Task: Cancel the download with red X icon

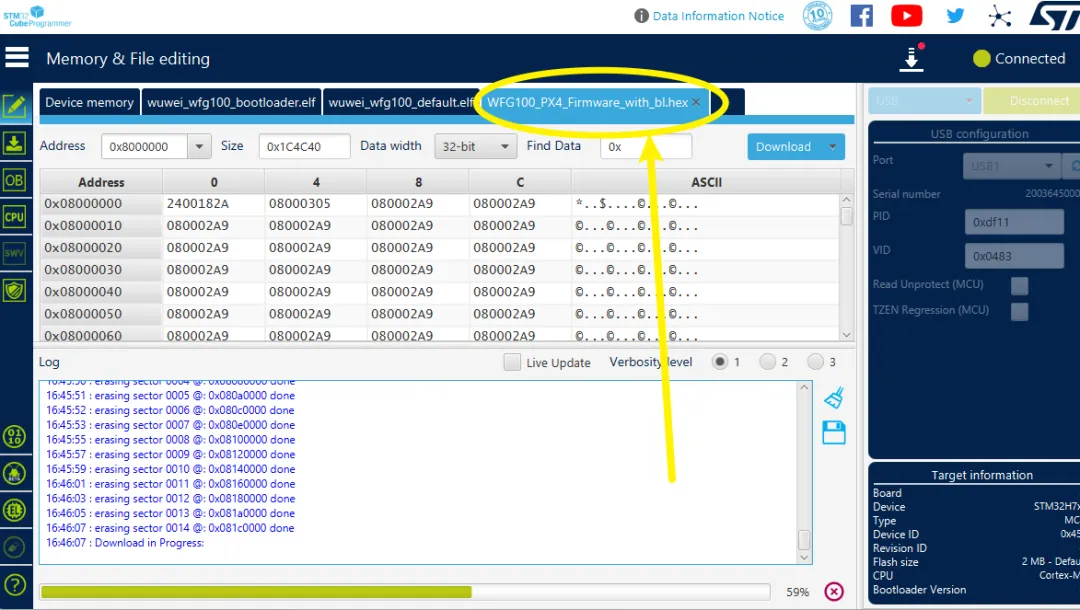Action: [833, 591]
